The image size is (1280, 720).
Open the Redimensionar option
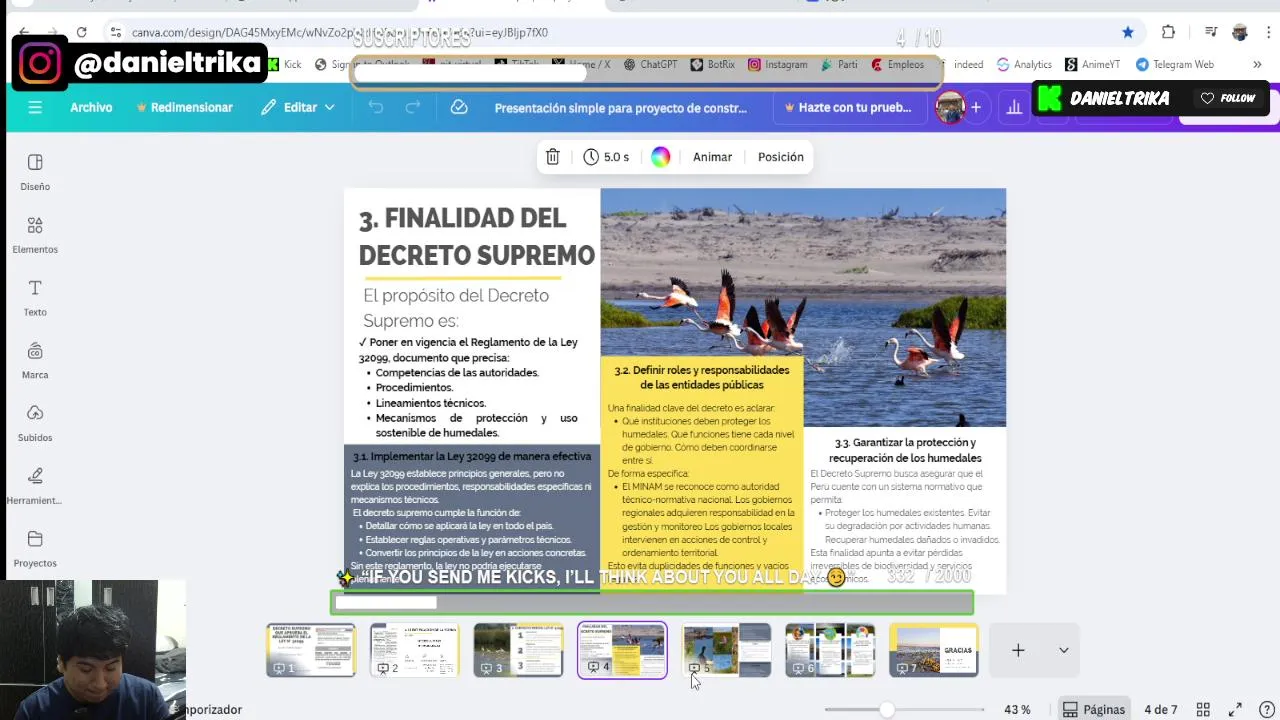(184, 107)
